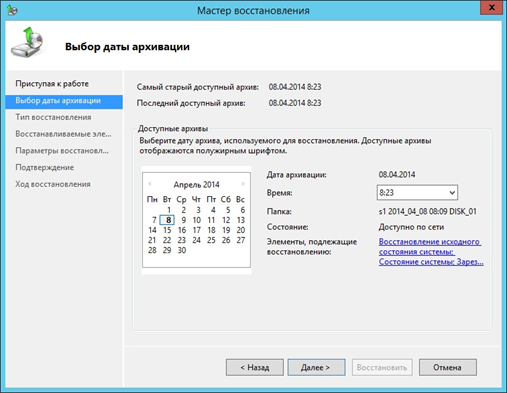Screen dimensions: 507x393
Task: Click the recovery wizard icon in title bar
Action: coord(12,10)
